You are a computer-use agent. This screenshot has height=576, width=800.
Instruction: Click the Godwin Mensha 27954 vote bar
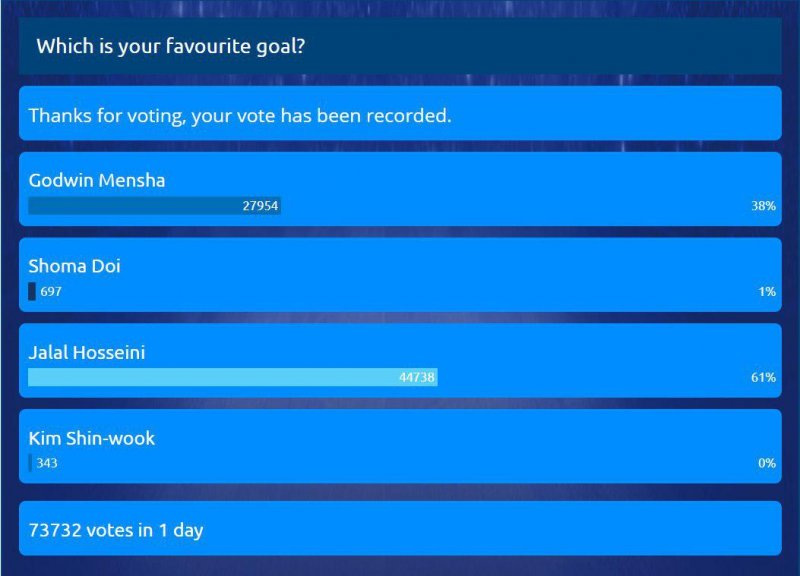pyautogui.click(x=155, y=206)
